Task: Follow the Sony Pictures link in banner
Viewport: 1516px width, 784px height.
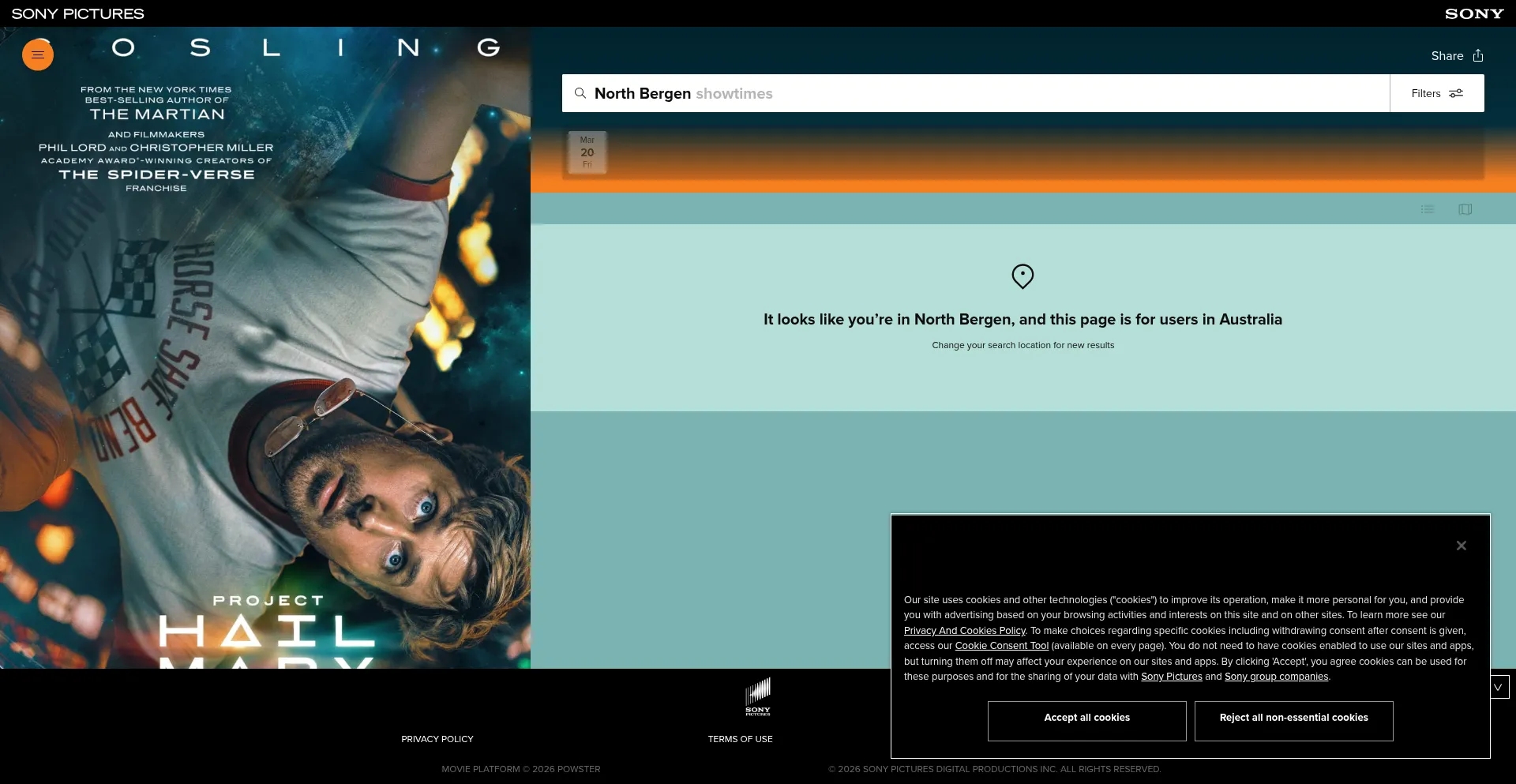Action: click(x=1172, y=677)
